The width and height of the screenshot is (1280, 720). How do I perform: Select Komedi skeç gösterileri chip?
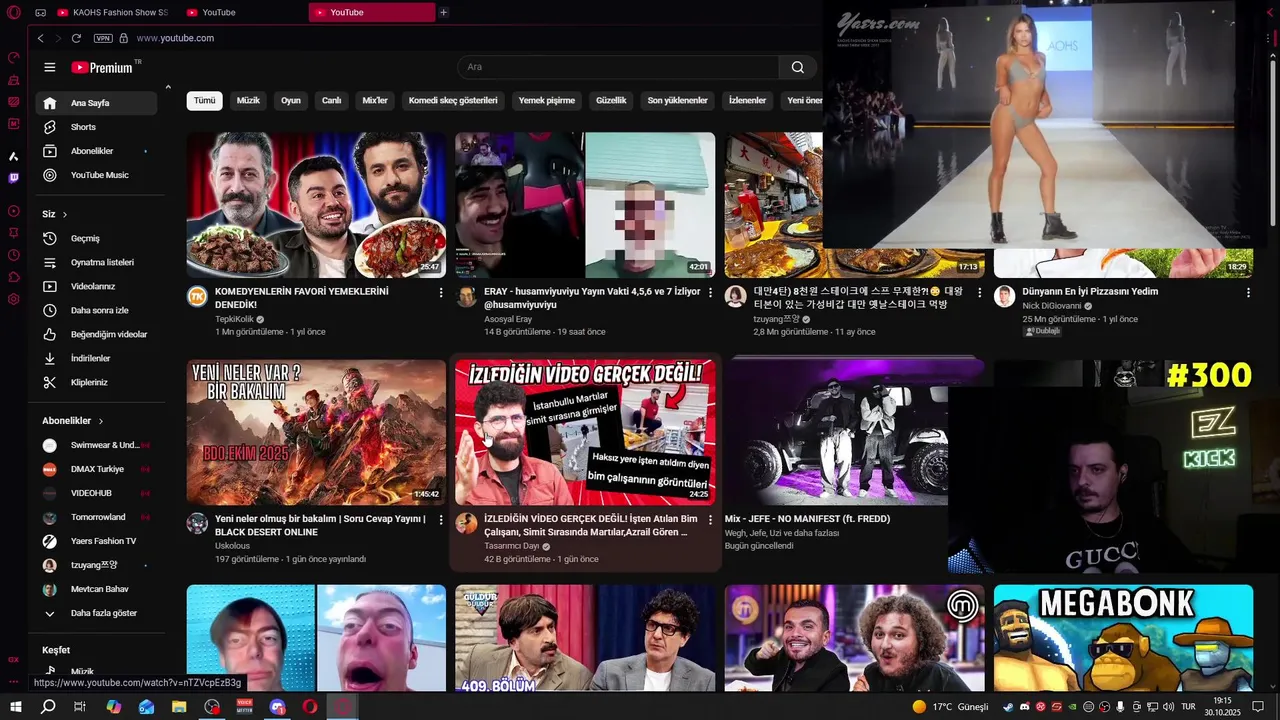453,100
